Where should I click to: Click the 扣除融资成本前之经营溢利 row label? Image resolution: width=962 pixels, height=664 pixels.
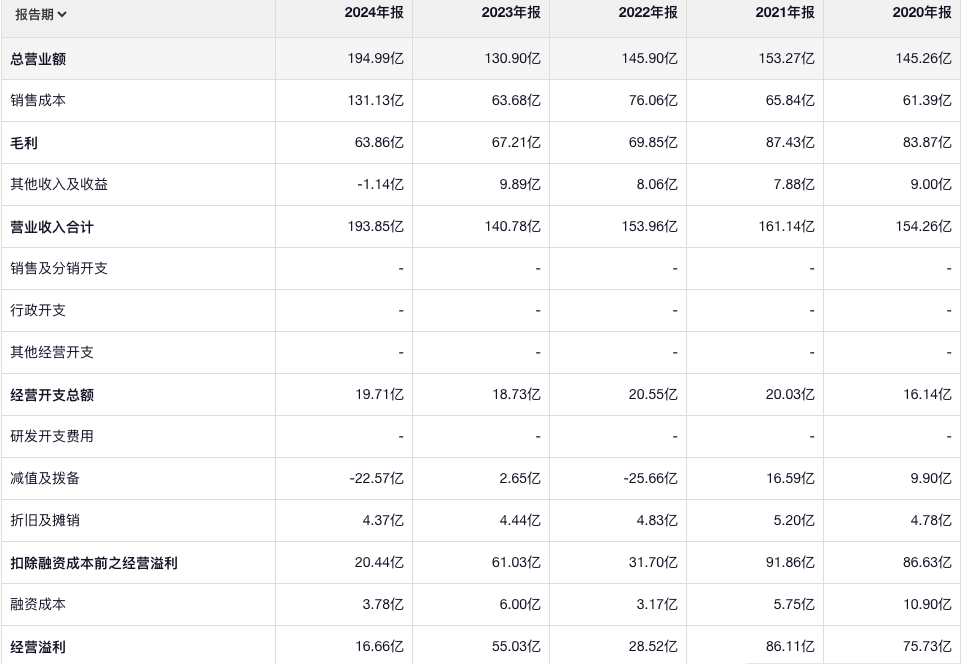point(94,563)
